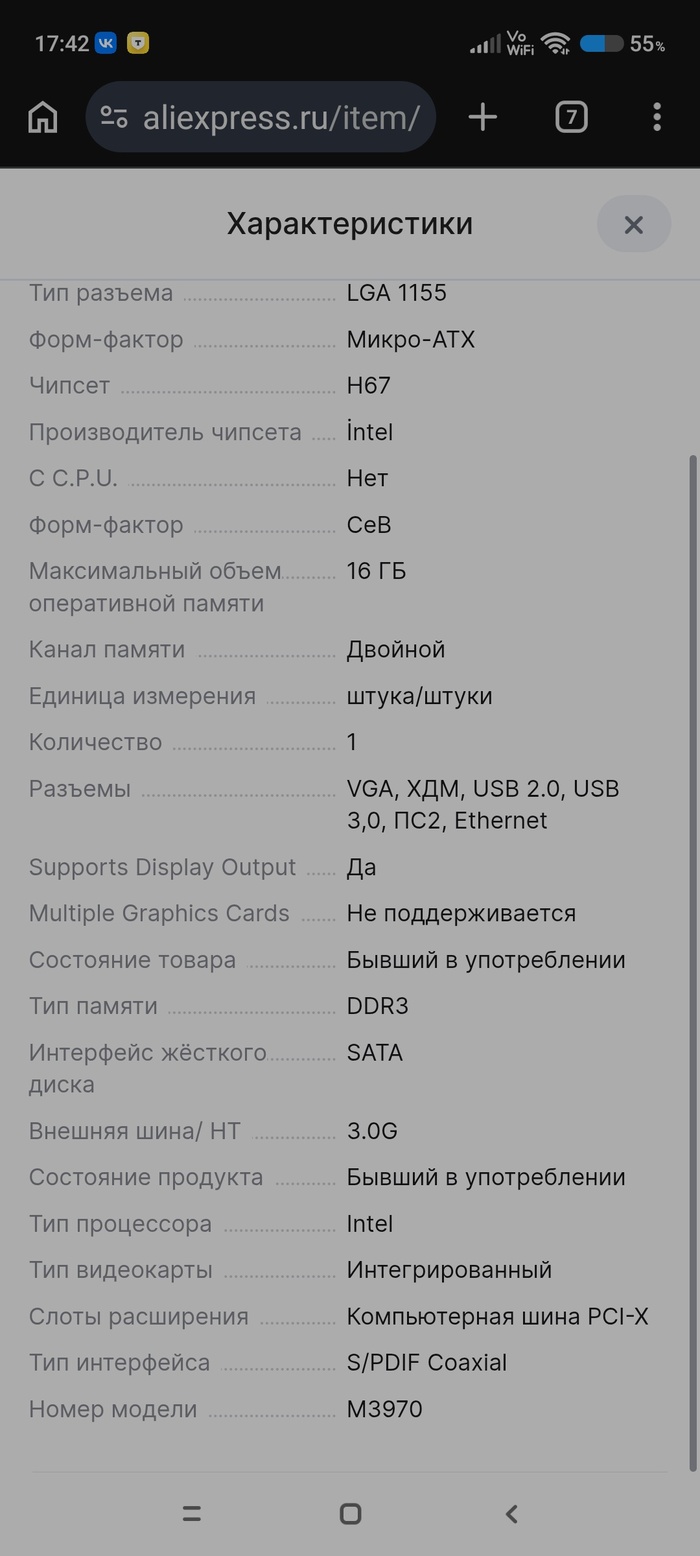
Task: Tap the Wi-Fi status icon
Action: click(x=555, y=44)
